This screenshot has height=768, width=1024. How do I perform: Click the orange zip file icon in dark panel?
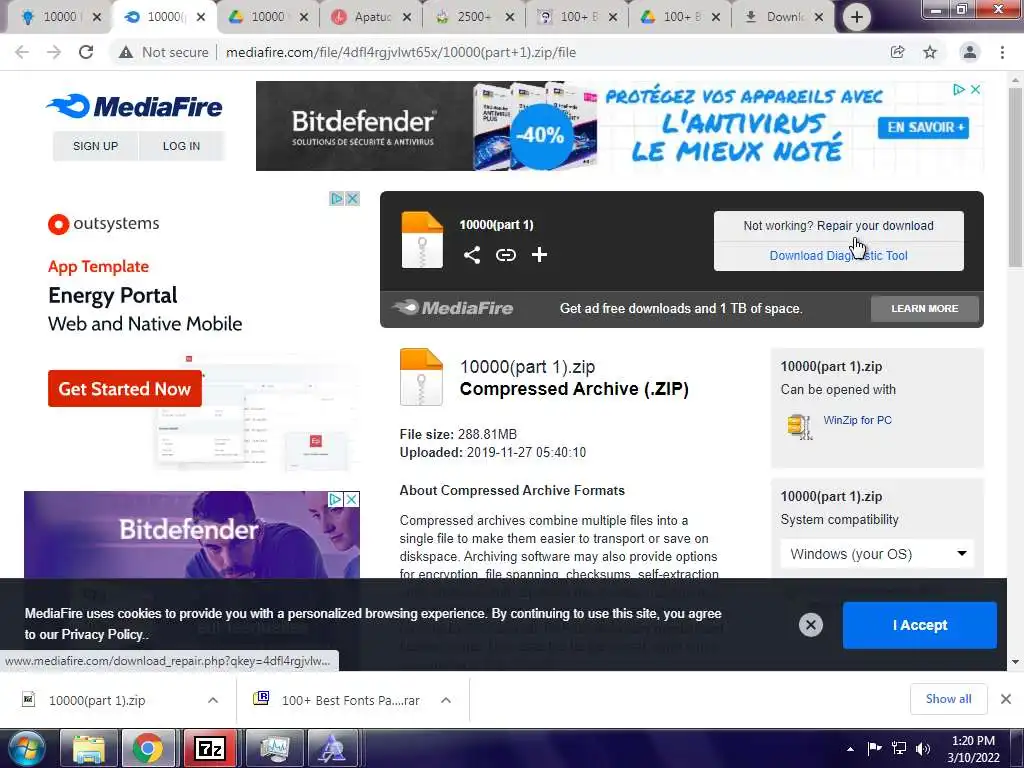coord(422,240)
